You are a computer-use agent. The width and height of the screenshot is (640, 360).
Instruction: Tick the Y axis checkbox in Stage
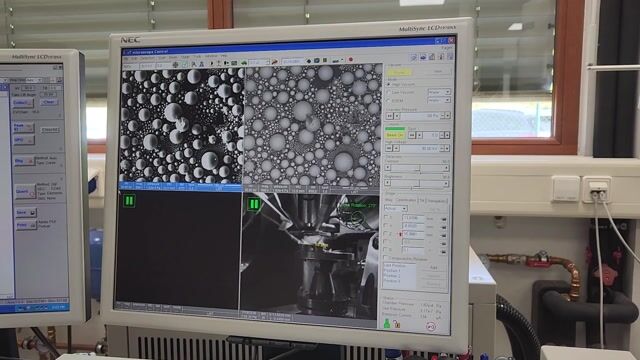[386, 225]
